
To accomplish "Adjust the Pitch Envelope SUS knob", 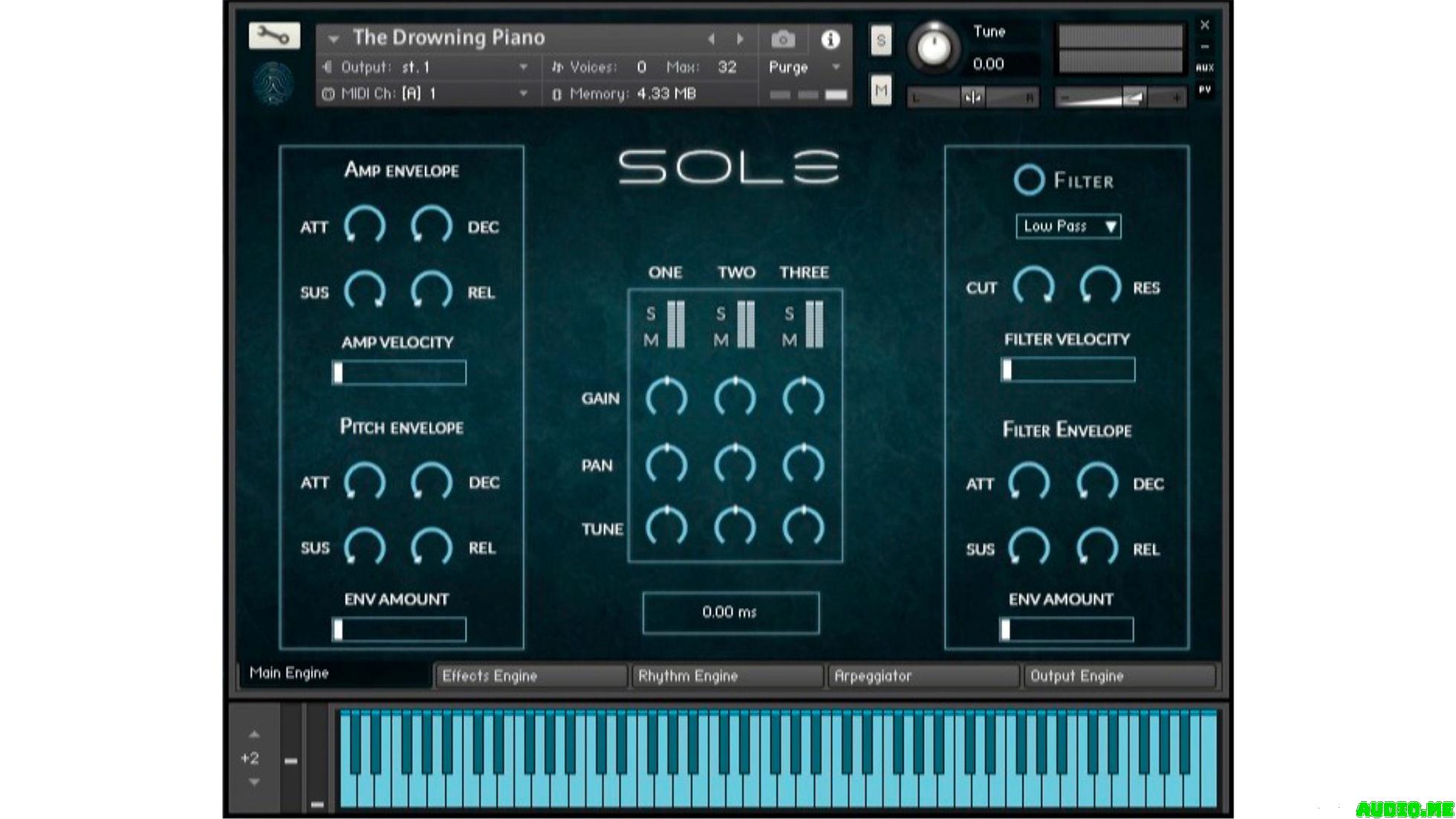I will tap(365, 546).
